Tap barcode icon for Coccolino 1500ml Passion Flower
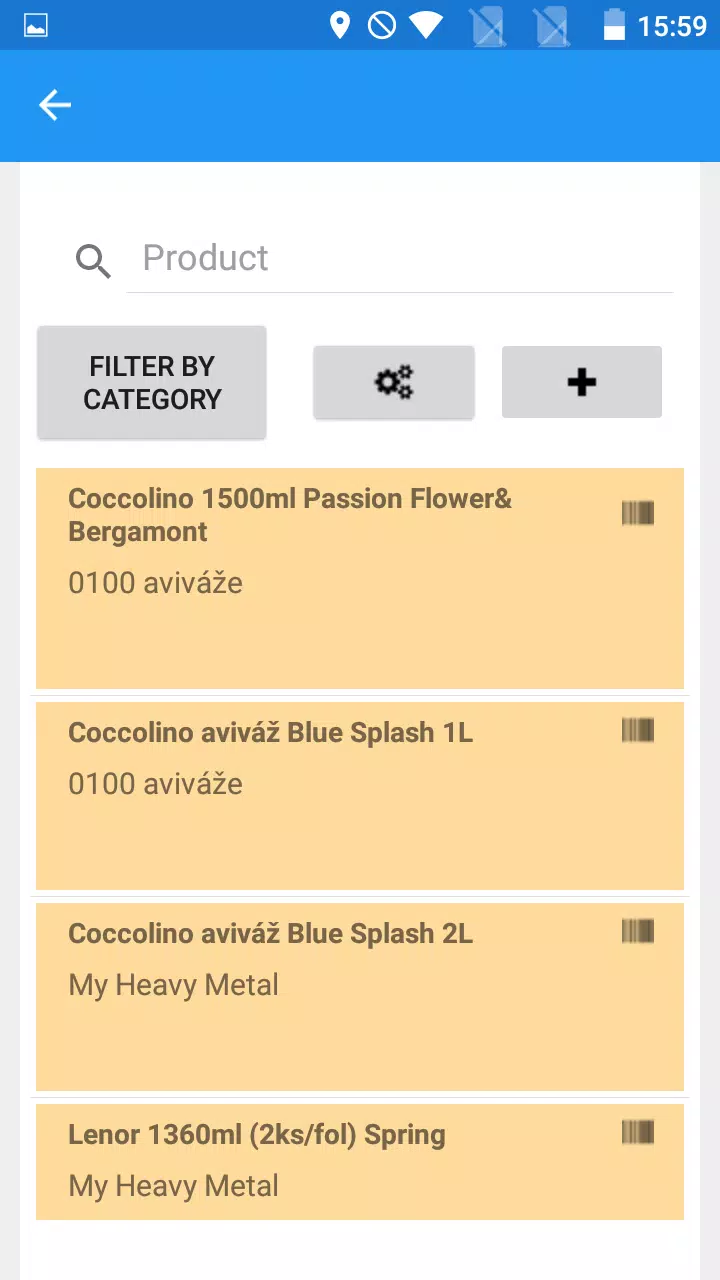 coord(638,514)
